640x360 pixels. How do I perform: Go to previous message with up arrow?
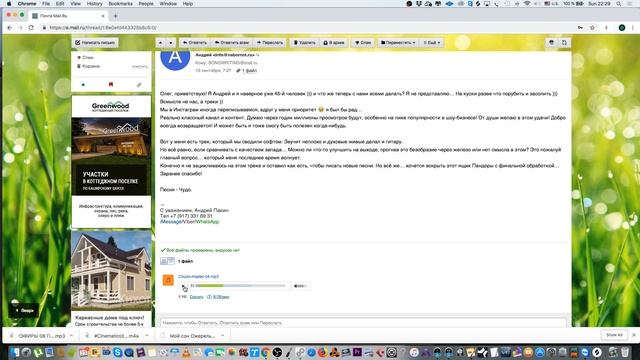point(160,42)
